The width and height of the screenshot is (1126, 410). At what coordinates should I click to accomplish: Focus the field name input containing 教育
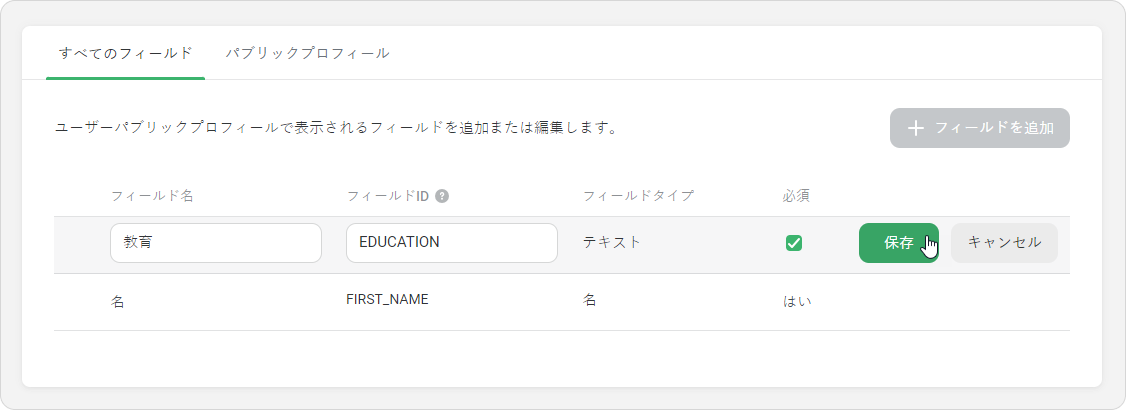click(x=215, y=243)
